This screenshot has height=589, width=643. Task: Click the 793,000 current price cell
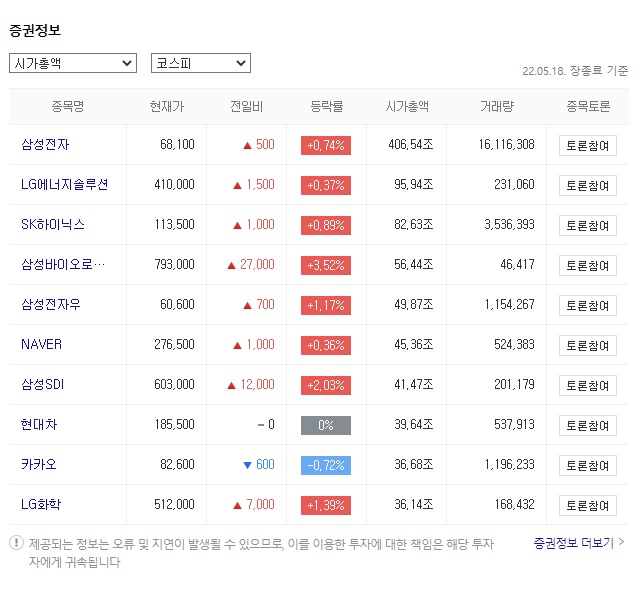click(174, 264)
